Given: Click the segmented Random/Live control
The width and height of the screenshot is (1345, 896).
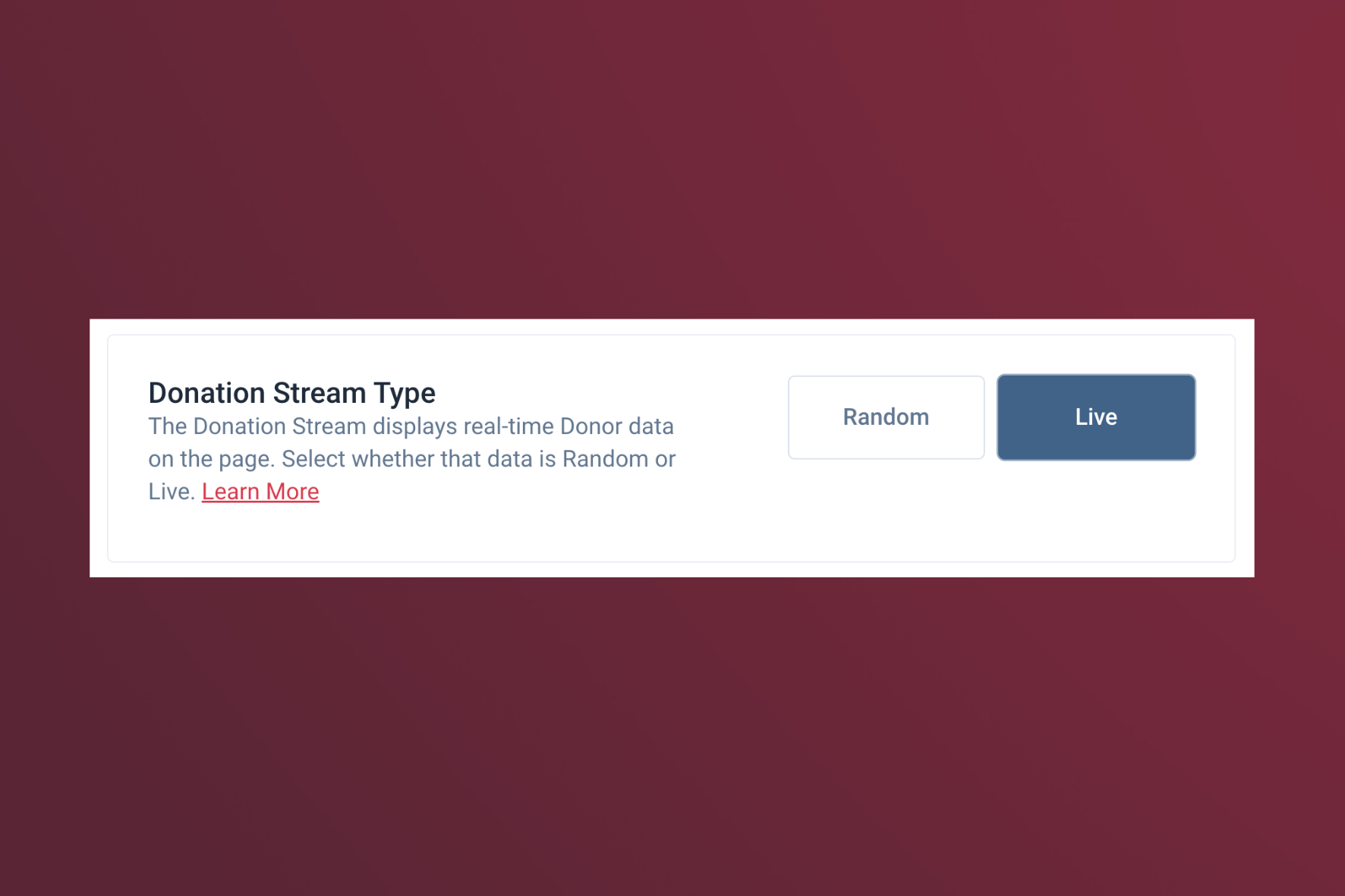Looking at the screenshot, I should 991,417.
